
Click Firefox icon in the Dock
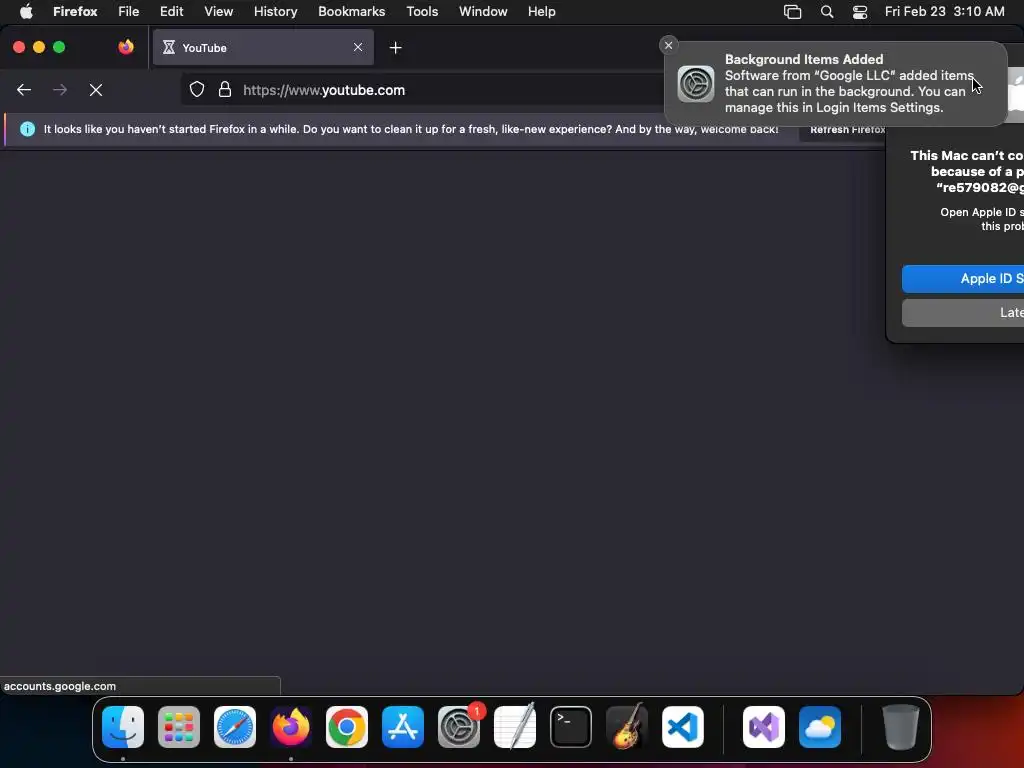pyautogui.click(x=291, y=727)
